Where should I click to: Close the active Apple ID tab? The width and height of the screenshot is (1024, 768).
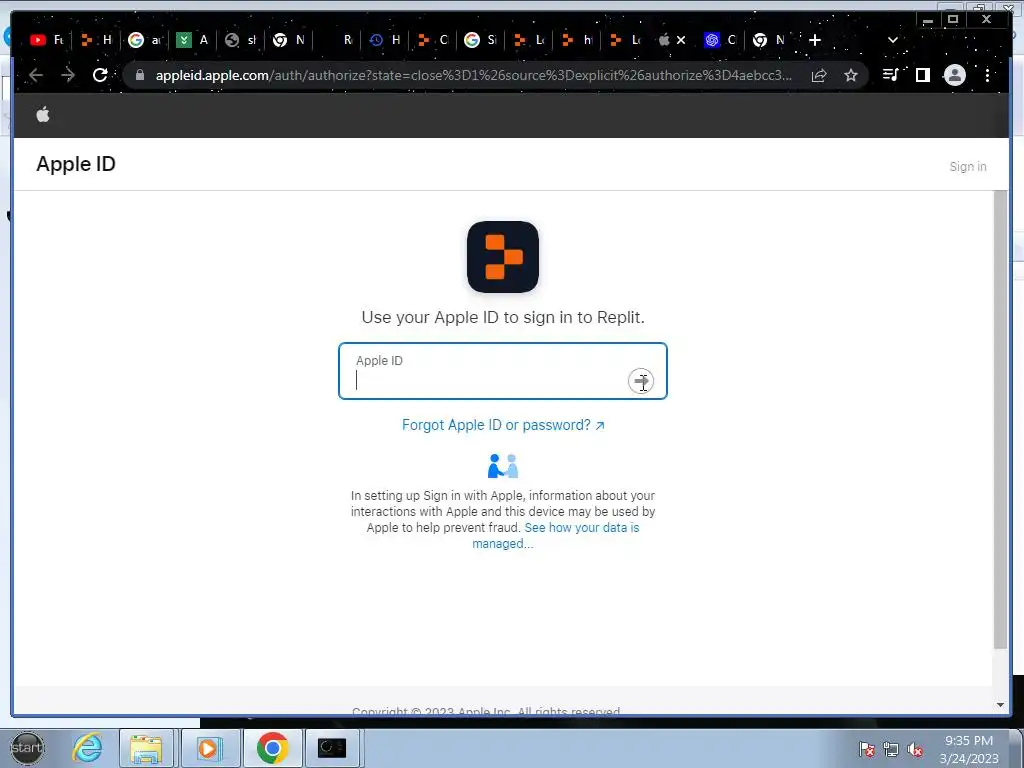(681, 40)
